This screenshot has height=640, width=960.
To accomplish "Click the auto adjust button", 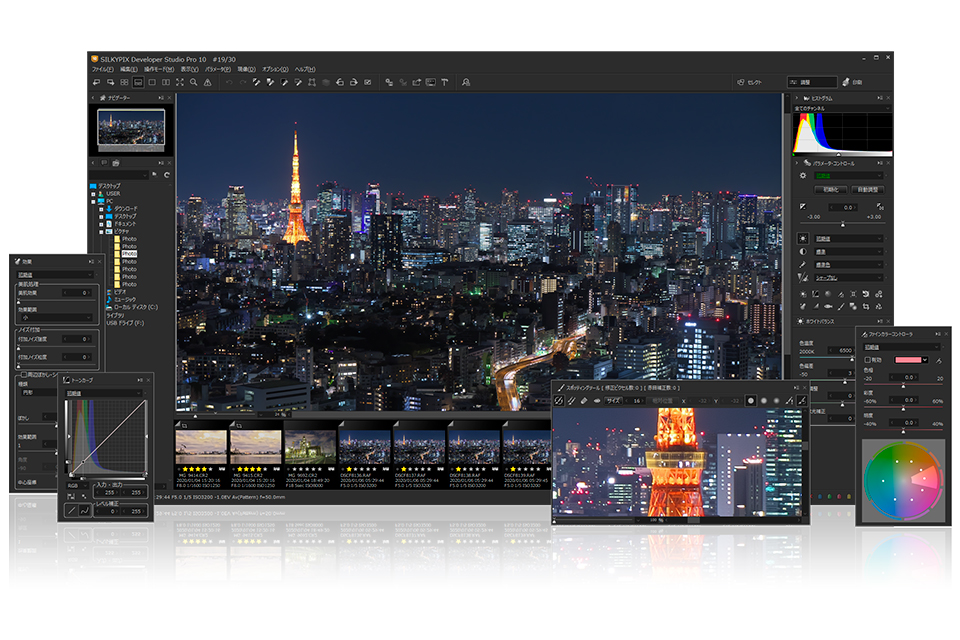I will pos(868,189).
